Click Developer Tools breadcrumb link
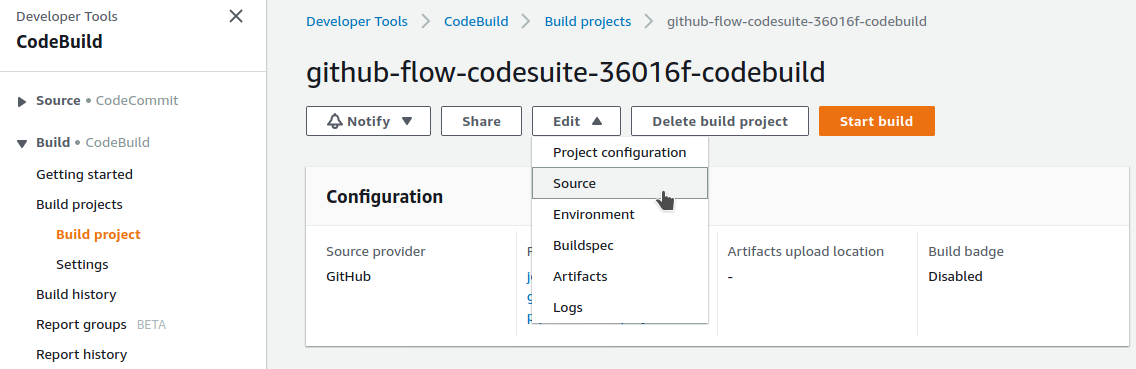This screenshot has width=1136, height=369. pos(356,22)
